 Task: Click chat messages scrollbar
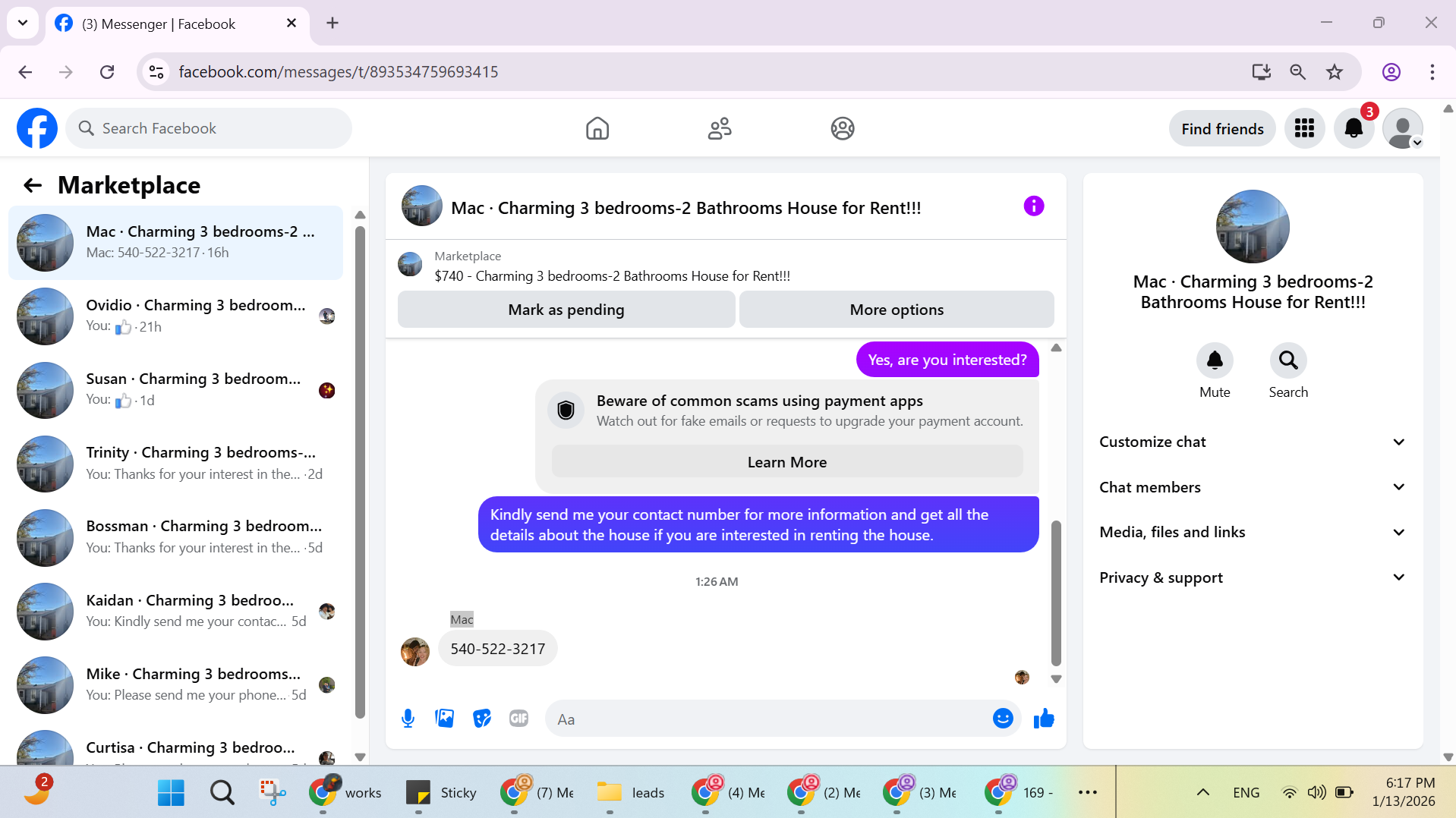coord(1056,593)
